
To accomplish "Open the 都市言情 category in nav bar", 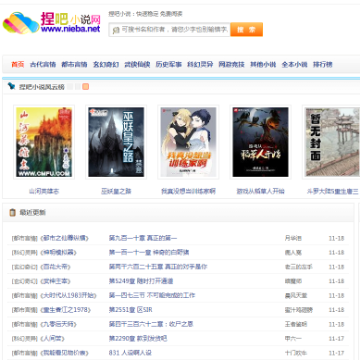I will [x=74, y=64].
